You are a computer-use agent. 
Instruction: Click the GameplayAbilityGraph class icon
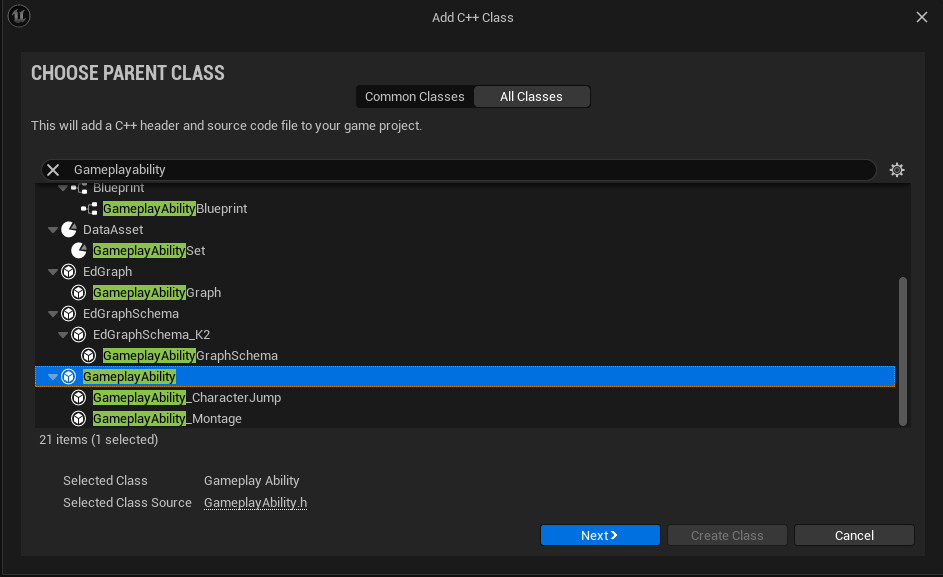coord(79,293)
